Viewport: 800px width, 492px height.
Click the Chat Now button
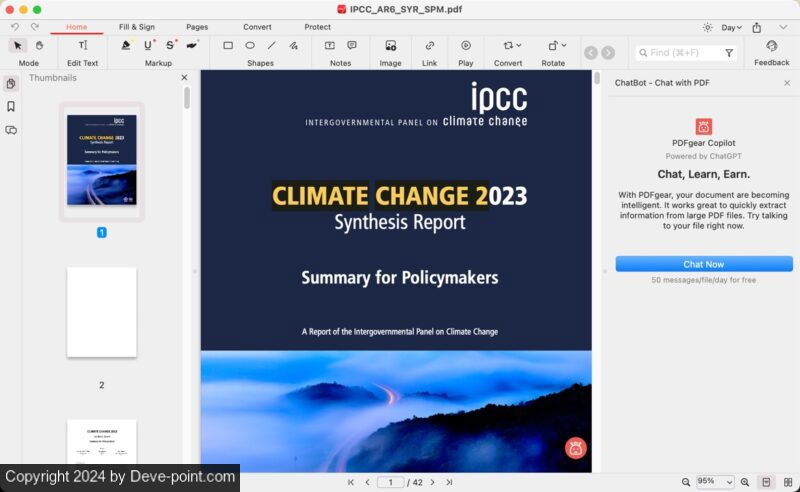tap(703, 264)
